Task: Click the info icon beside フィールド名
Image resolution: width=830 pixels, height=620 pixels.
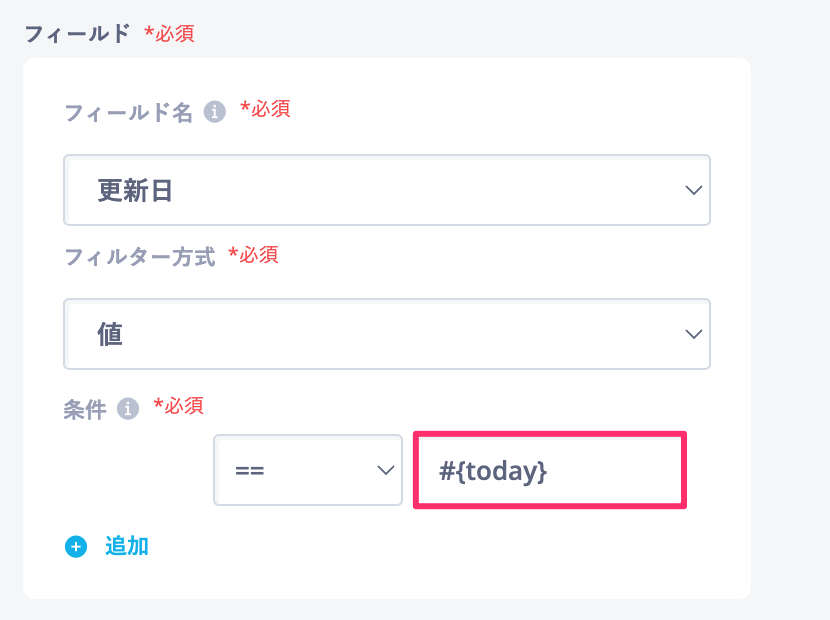Action: (215, 112)
